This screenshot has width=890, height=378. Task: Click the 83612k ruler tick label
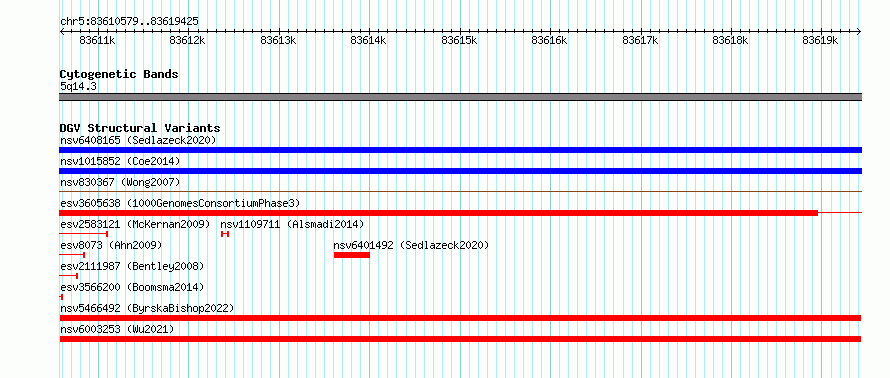pos(188,41)
